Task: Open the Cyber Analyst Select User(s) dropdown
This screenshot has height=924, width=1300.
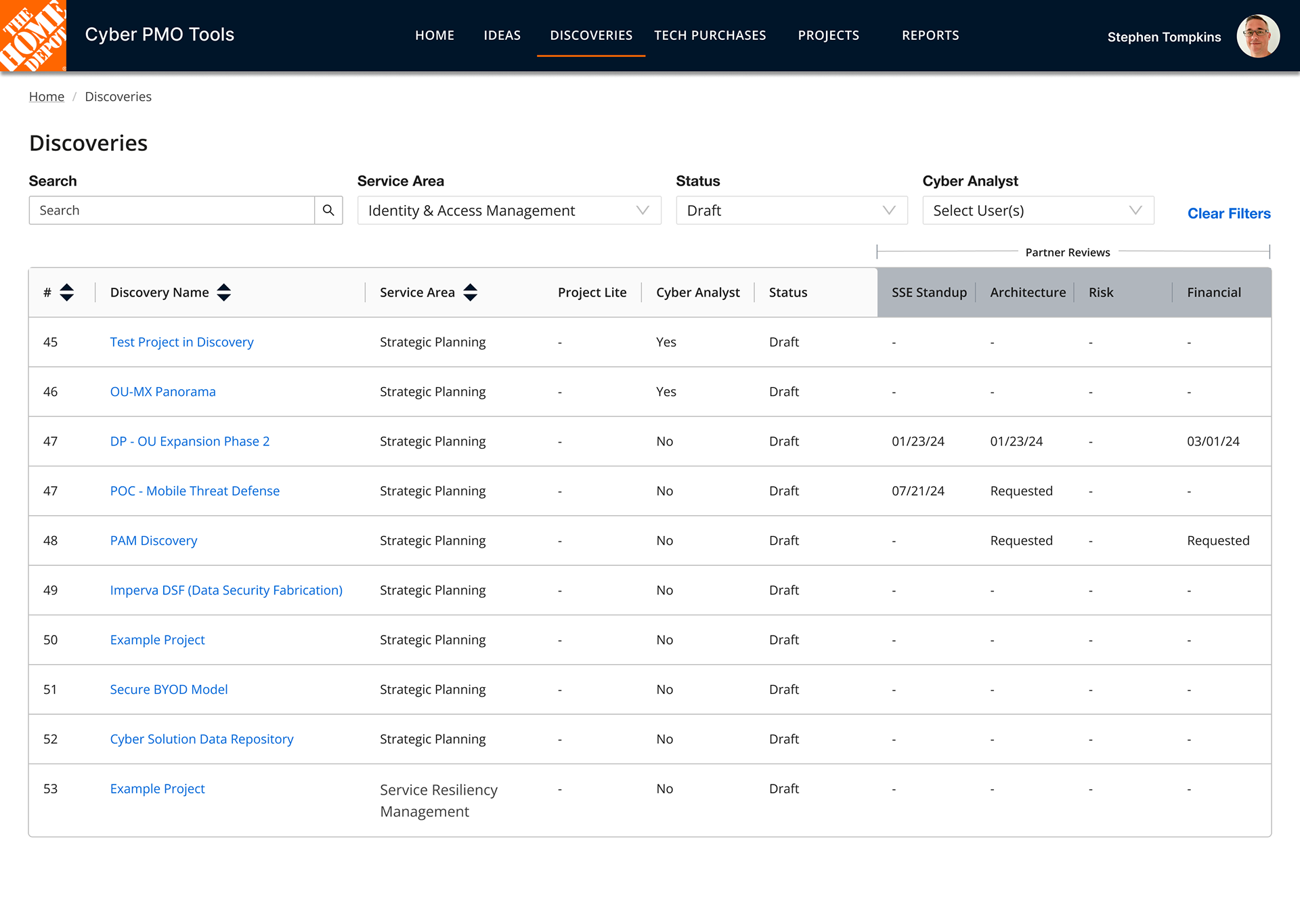Action: [1037, 211]
